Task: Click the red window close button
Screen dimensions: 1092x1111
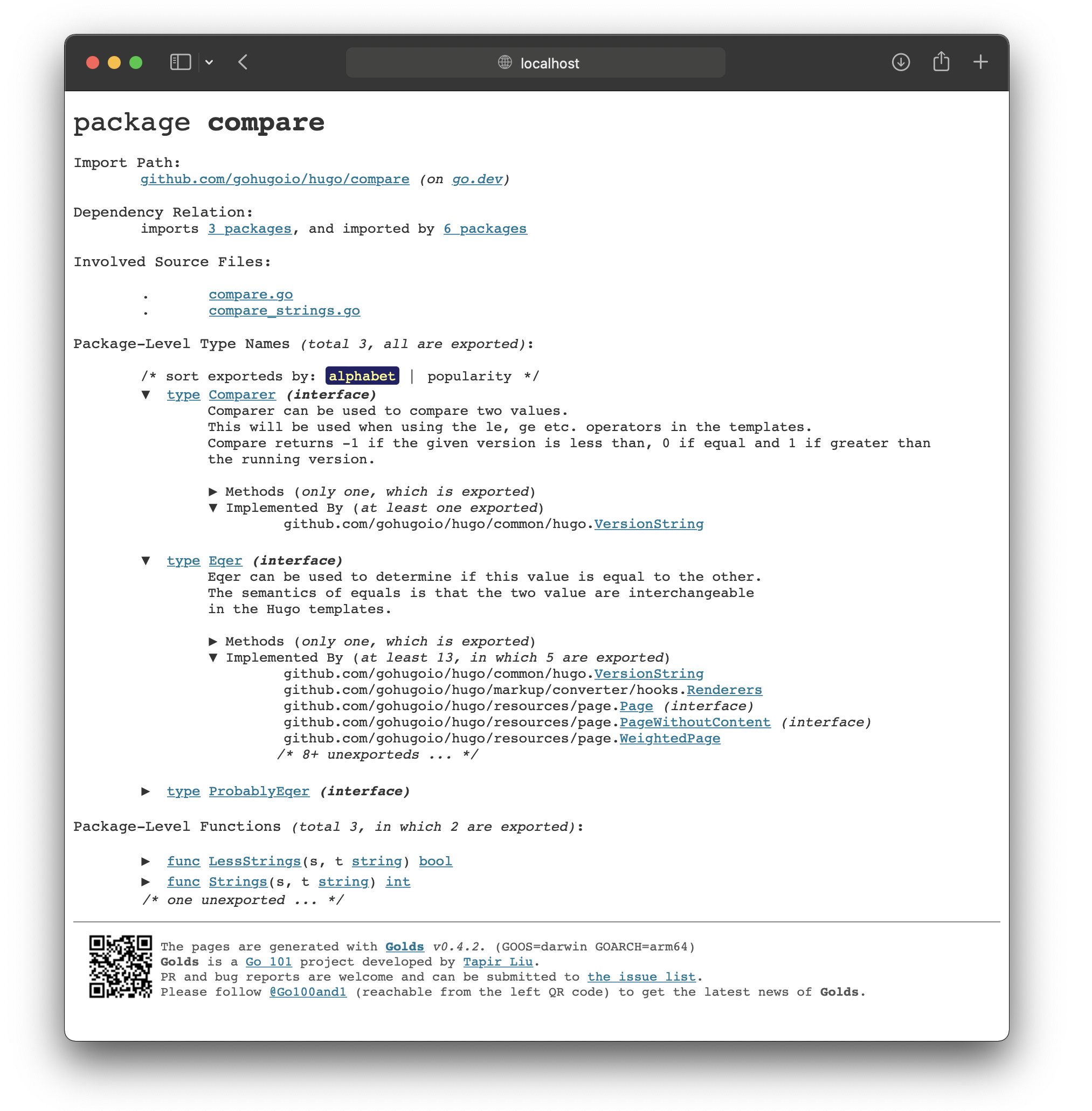Action: (x=92, y=63)
